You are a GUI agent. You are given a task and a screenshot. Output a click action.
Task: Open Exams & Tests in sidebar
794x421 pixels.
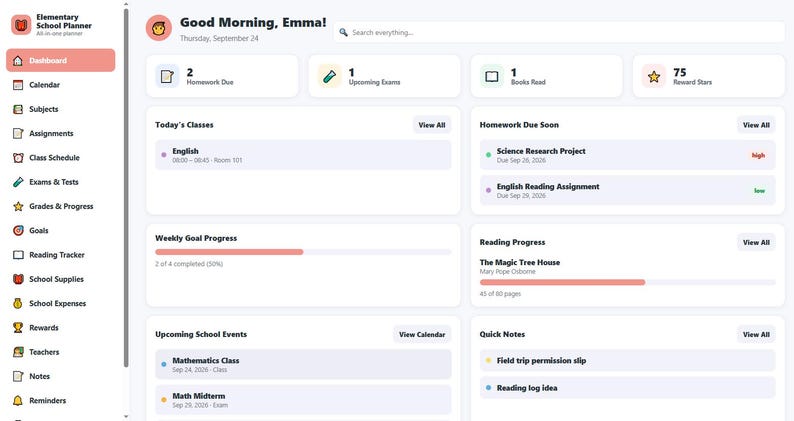click(x=61, y=182)
